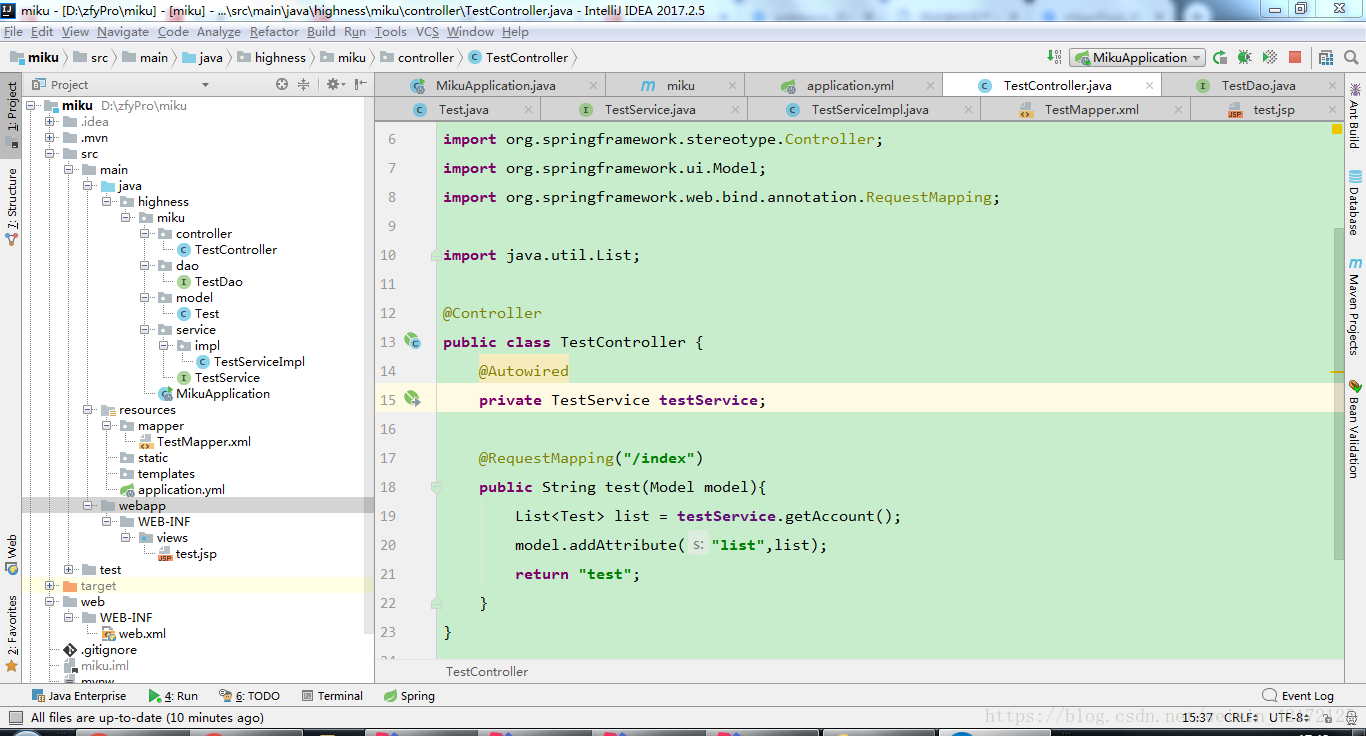Open Java Enterprise tool window
The height and width of the screenshot is (736, 1366).
pyautogui.click(x=79, y=696)
